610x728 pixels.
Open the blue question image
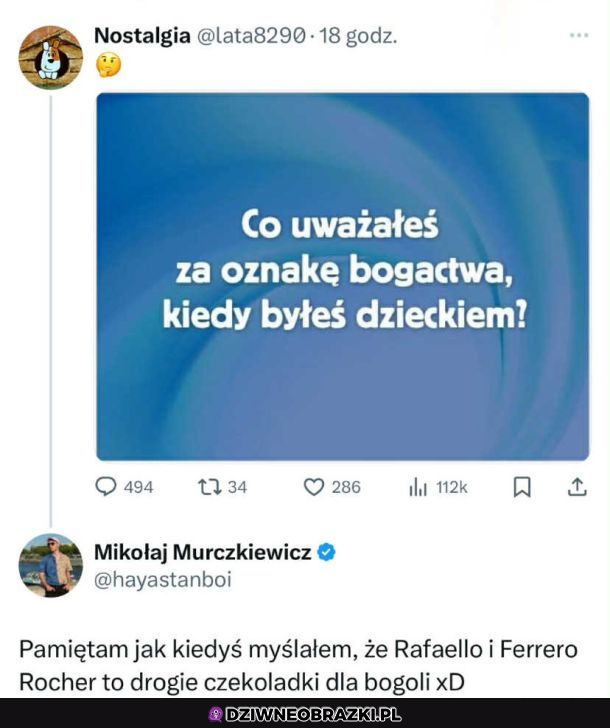(x=343, y=277)
